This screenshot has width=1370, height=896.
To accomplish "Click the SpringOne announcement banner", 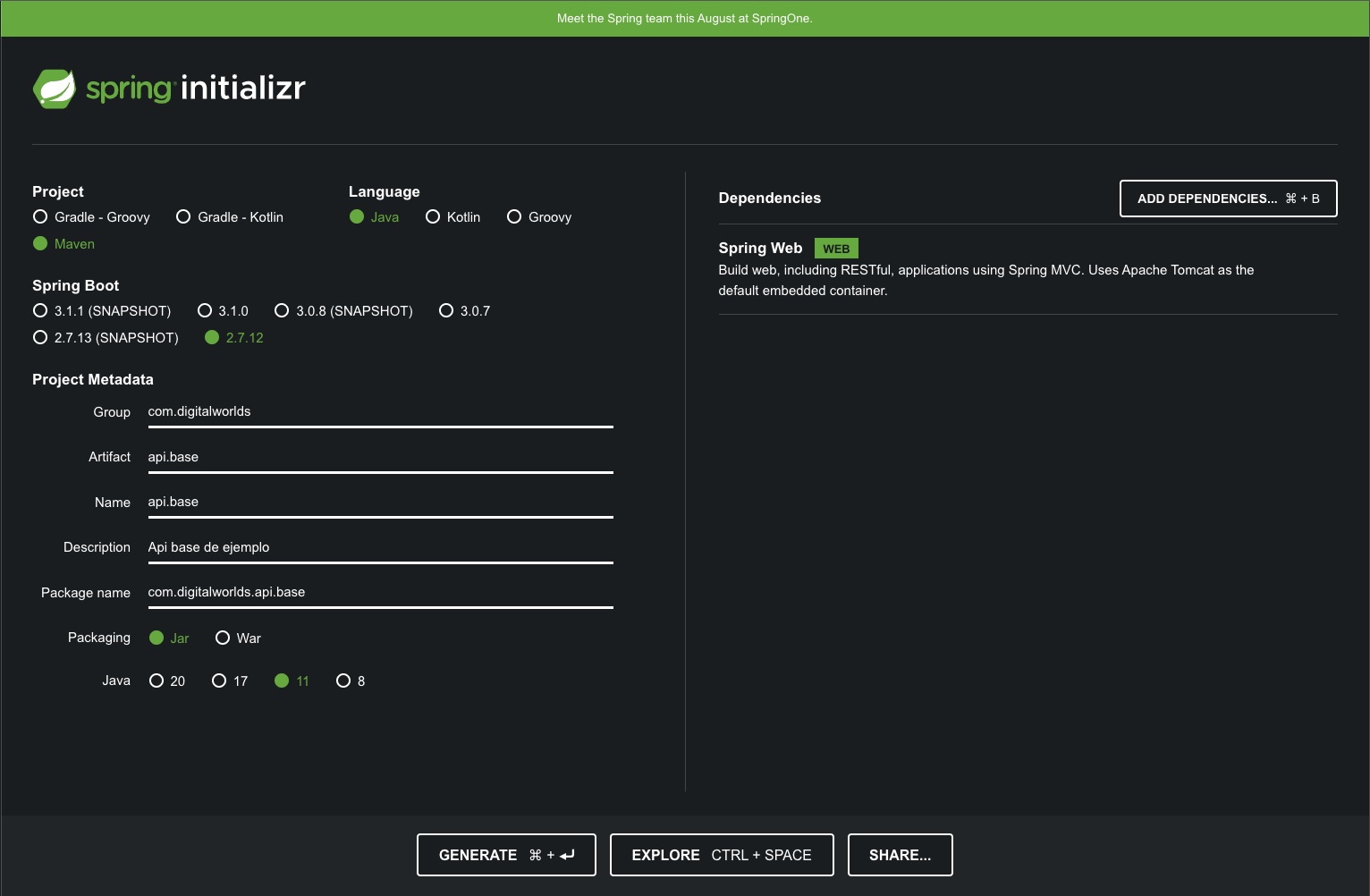I will pos(685,18).
